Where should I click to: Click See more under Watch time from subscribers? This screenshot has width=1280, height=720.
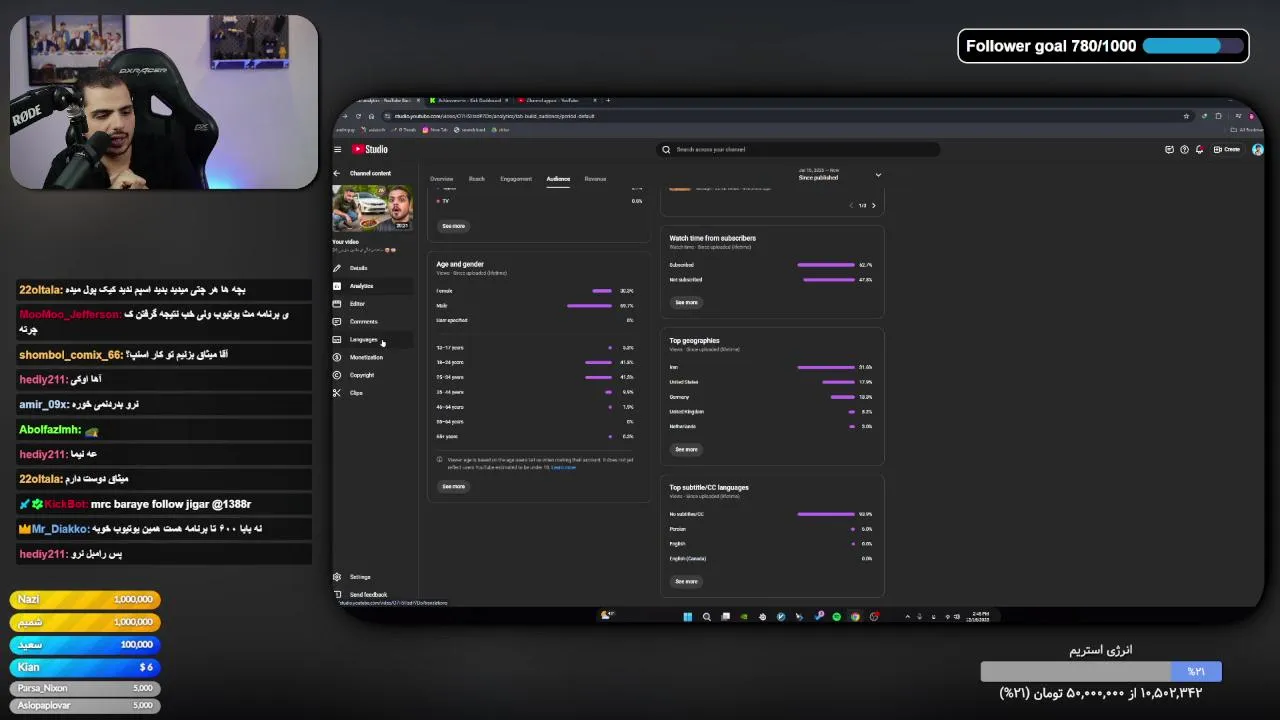(x=686, y=302)
